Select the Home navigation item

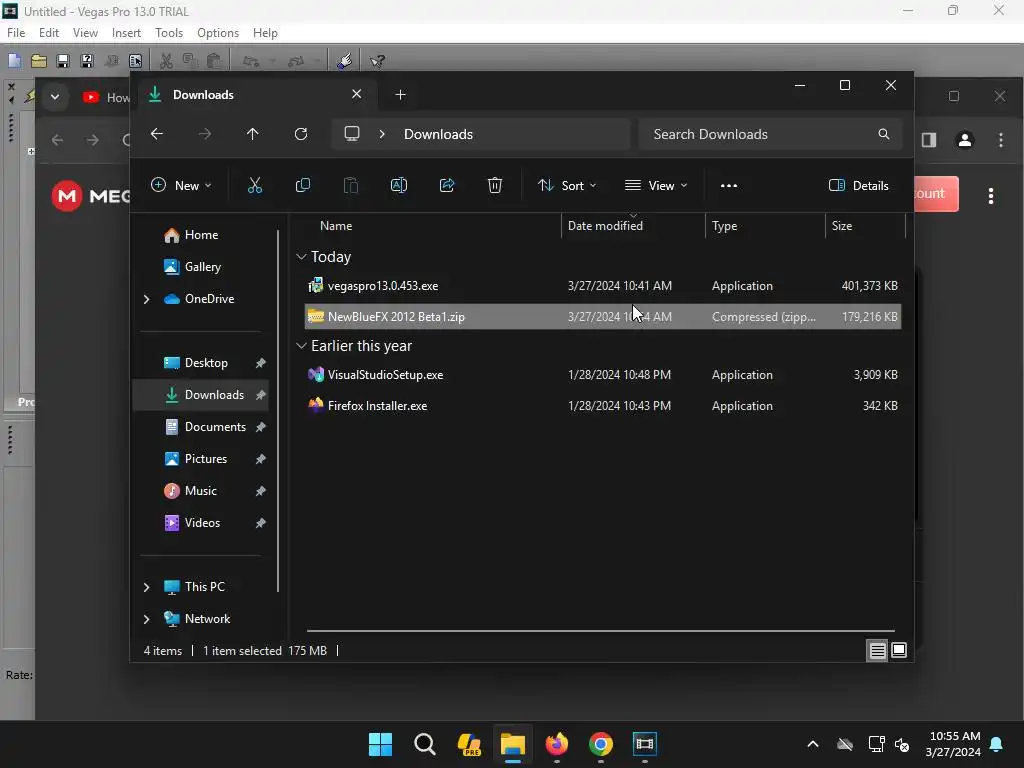coord(200,235)
